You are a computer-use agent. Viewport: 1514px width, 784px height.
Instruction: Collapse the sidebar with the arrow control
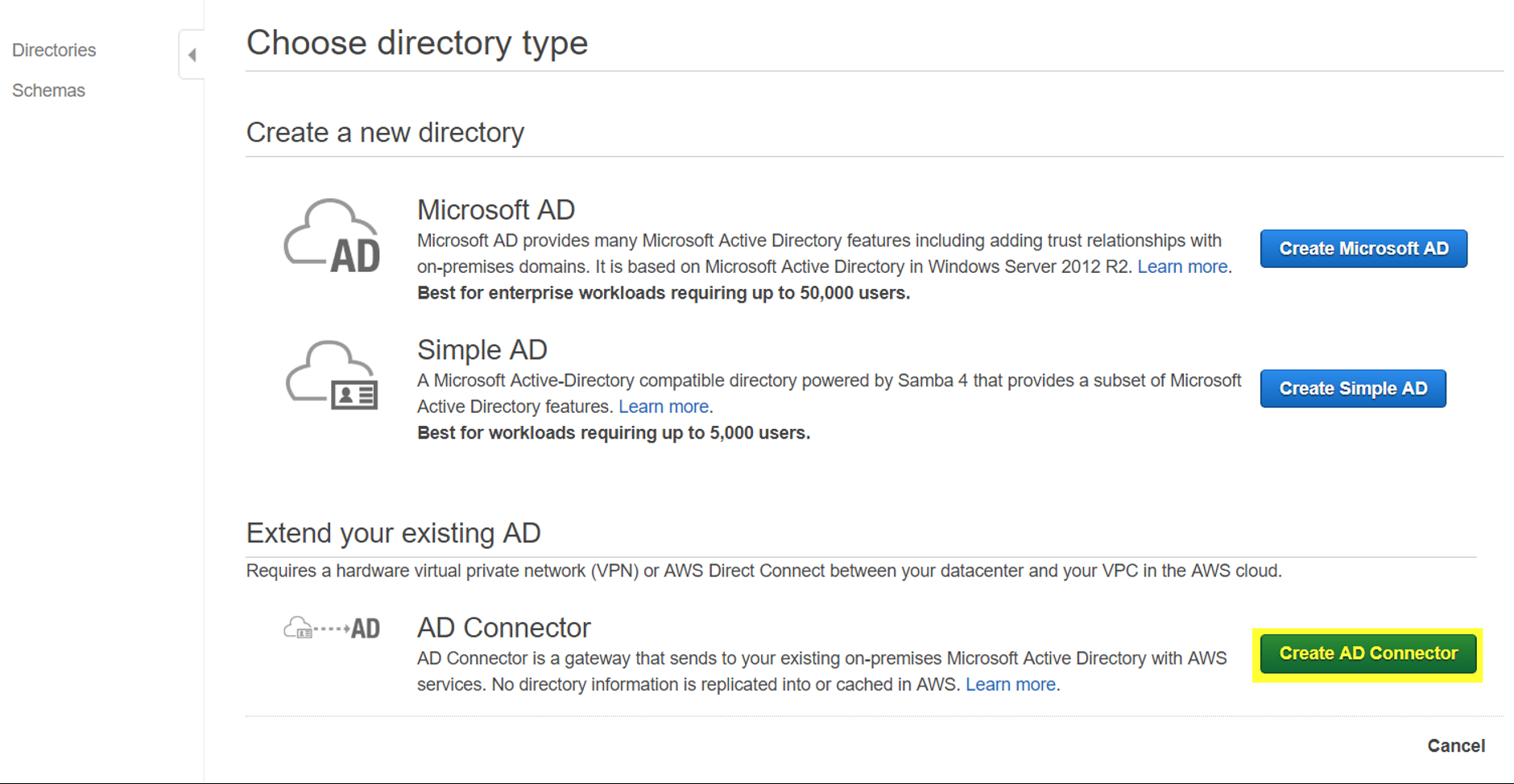[191, 55]
